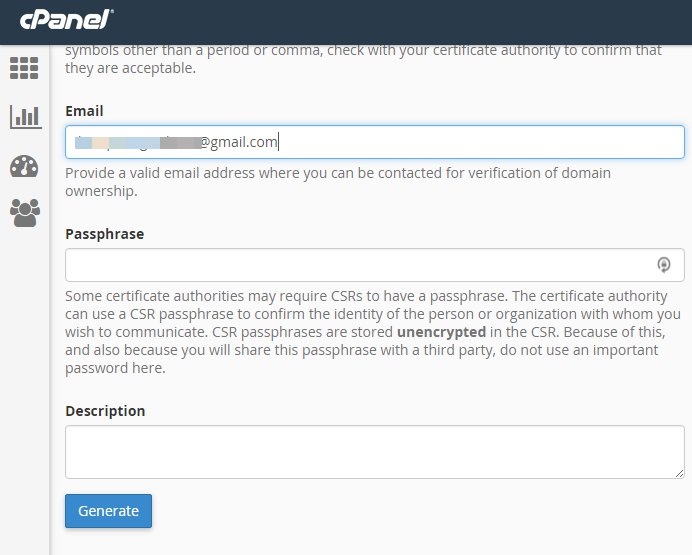The width and height of the screenshot is (692, 555).
Task: Click the "@gmail.com" text in Email field
Action: point(238,142)
